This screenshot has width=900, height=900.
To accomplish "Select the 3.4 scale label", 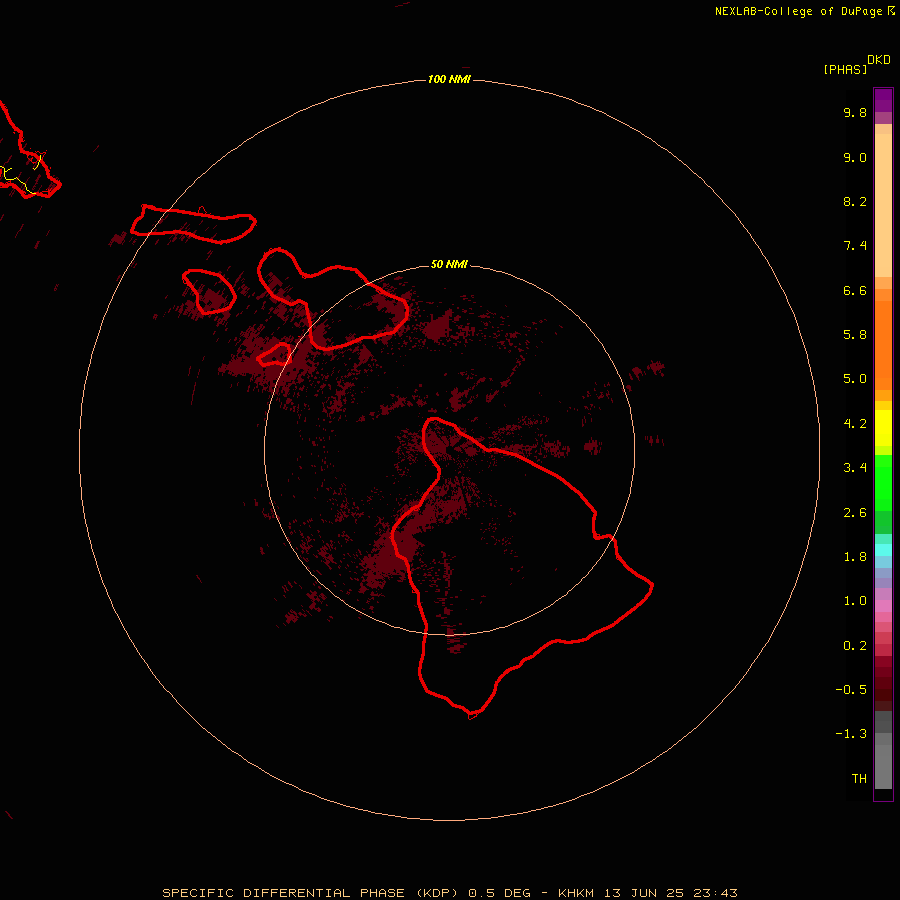I will (x=855, y=468).
